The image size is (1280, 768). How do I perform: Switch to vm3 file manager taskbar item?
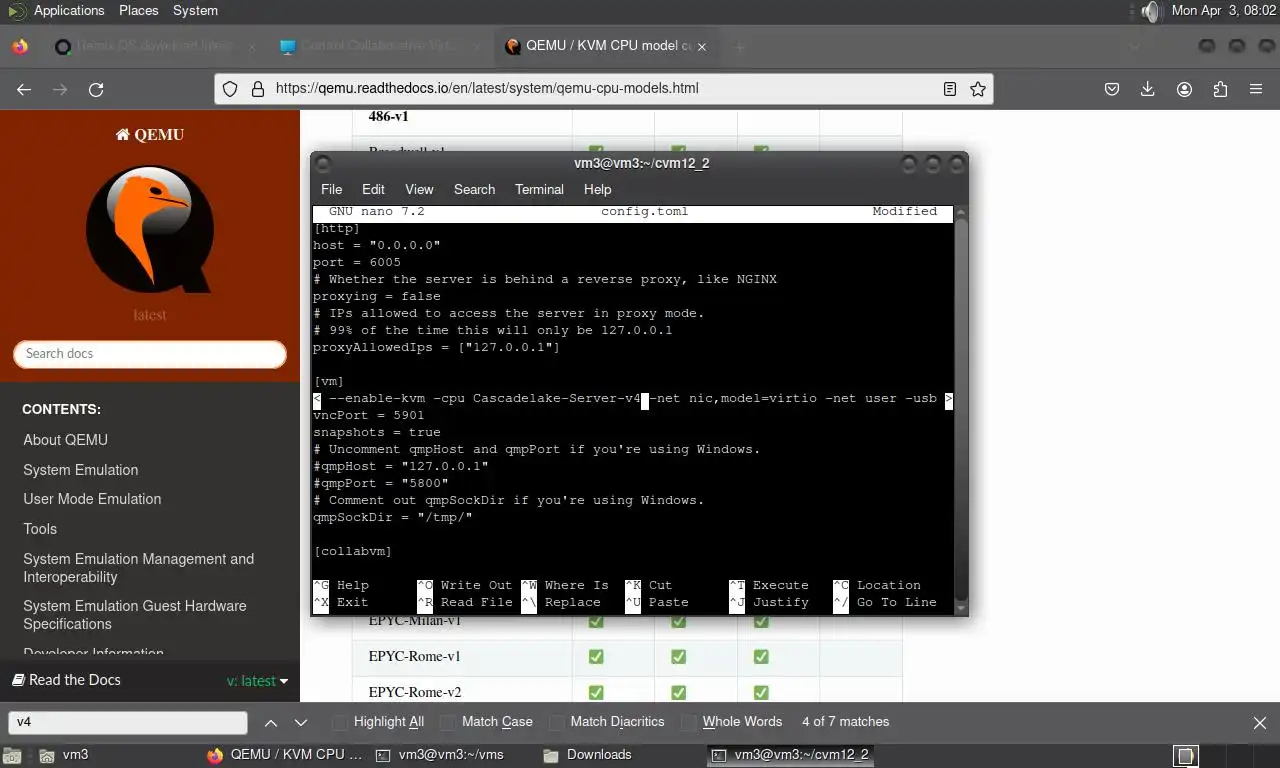pos(64,755)
